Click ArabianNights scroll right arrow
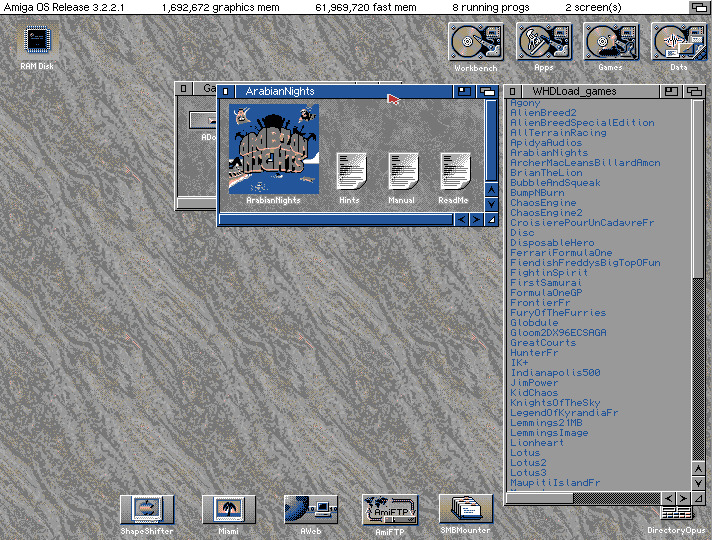 pyautogui.click(x=476, y=220)
